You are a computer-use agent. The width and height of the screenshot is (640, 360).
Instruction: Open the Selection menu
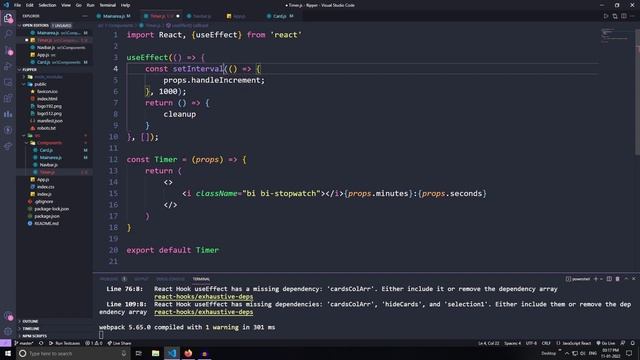[x=47, y=5]
